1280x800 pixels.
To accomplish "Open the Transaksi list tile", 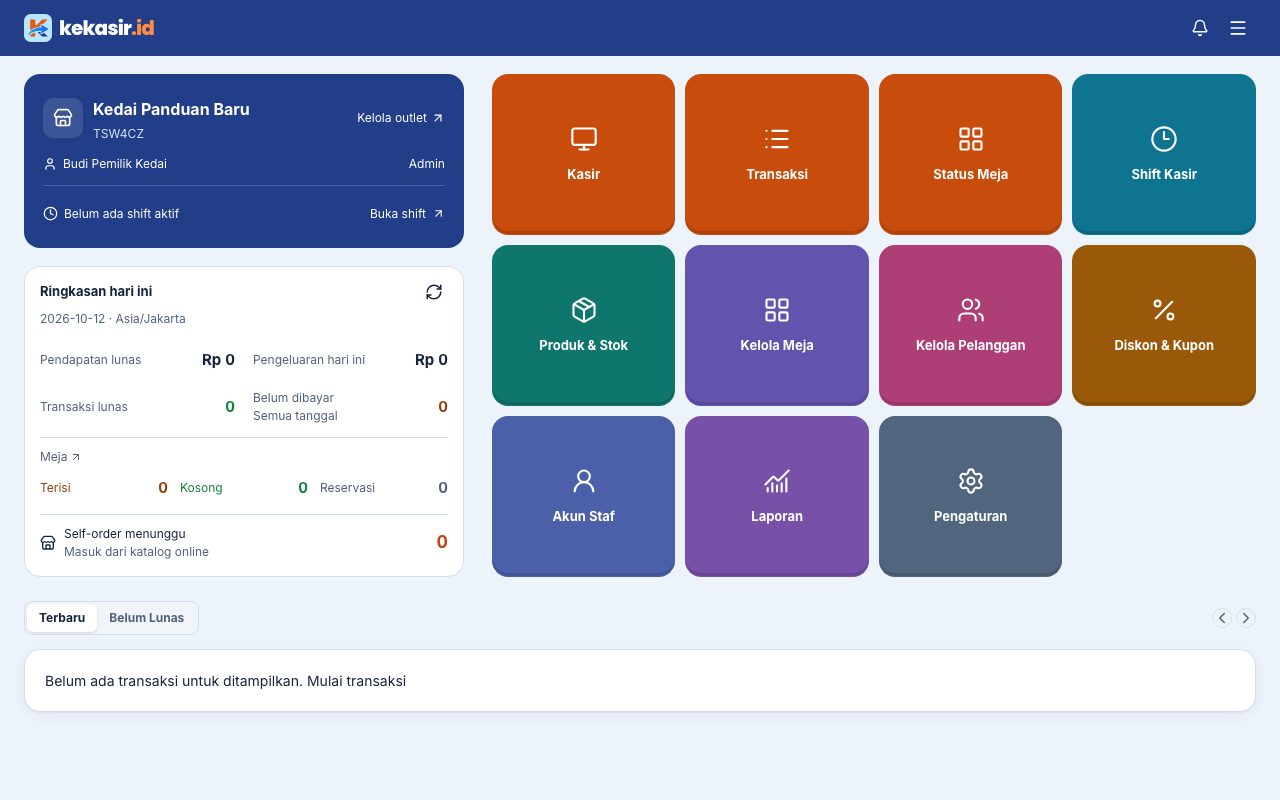I will [777, 154].
